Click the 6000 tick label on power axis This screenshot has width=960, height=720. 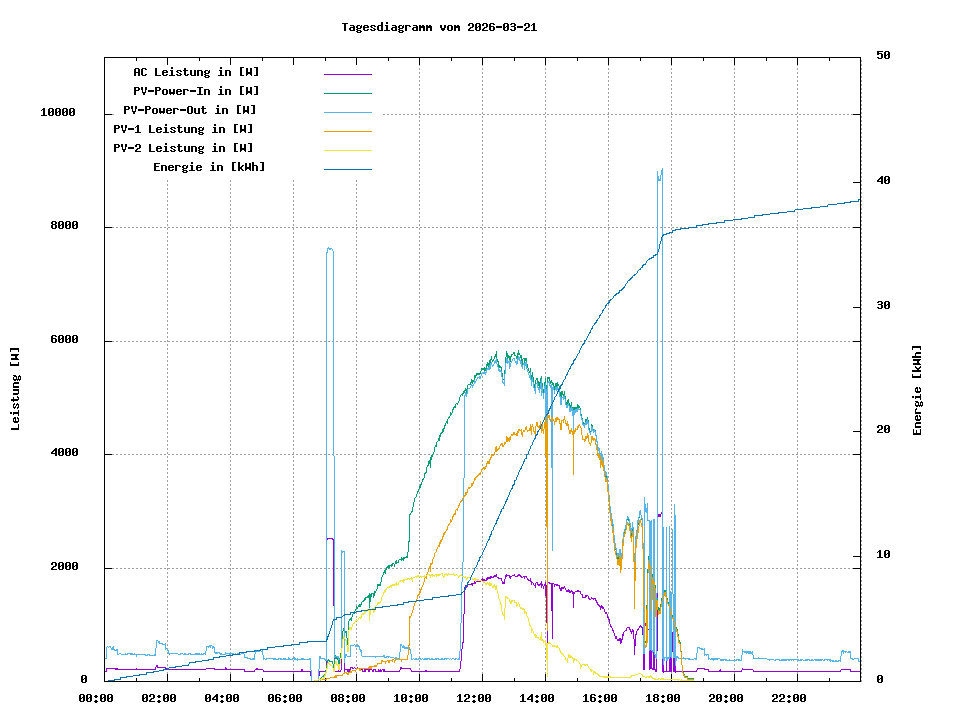click(62, 340)
